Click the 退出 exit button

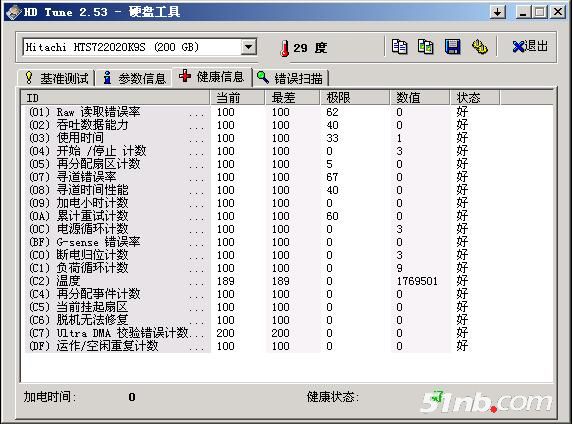pos(530,47)
